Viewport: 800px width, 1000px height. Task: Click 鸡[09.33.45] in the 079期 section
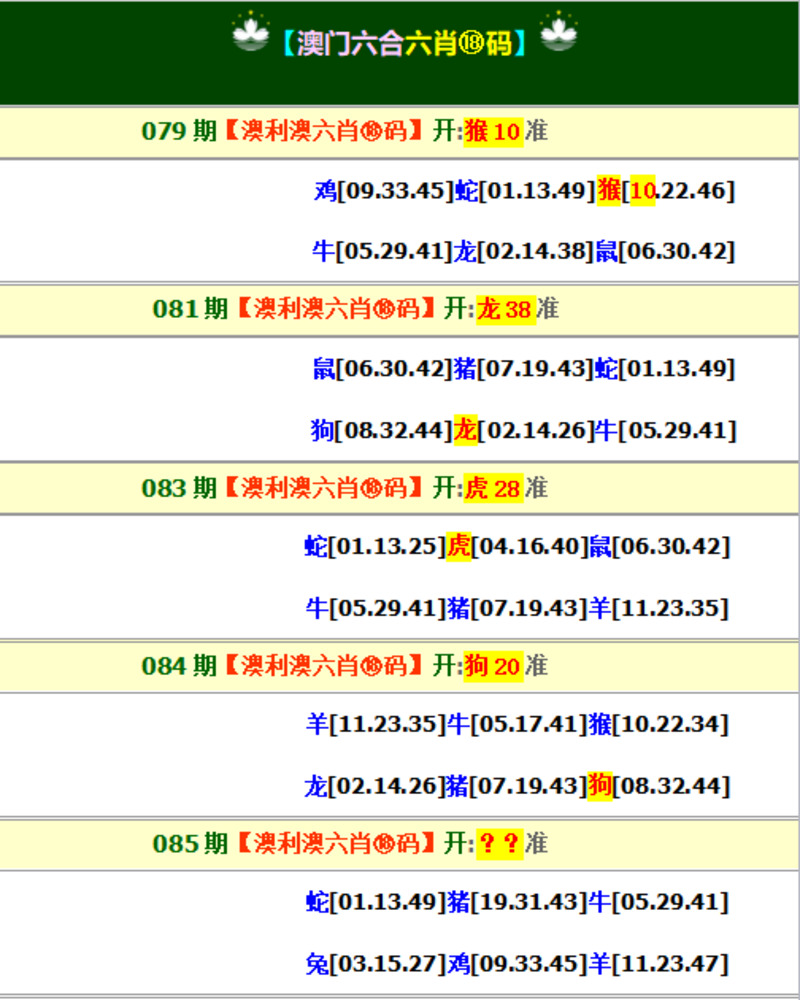(x=383, y=191)
